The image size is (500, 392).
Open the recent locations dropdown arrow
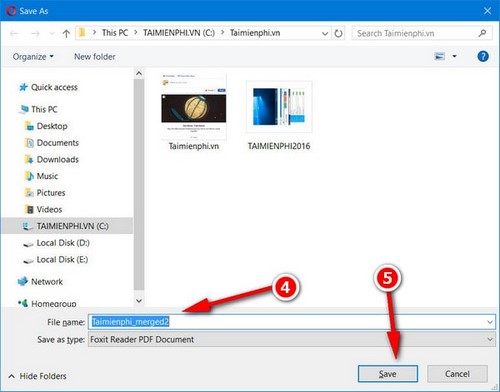pos(52,33)
